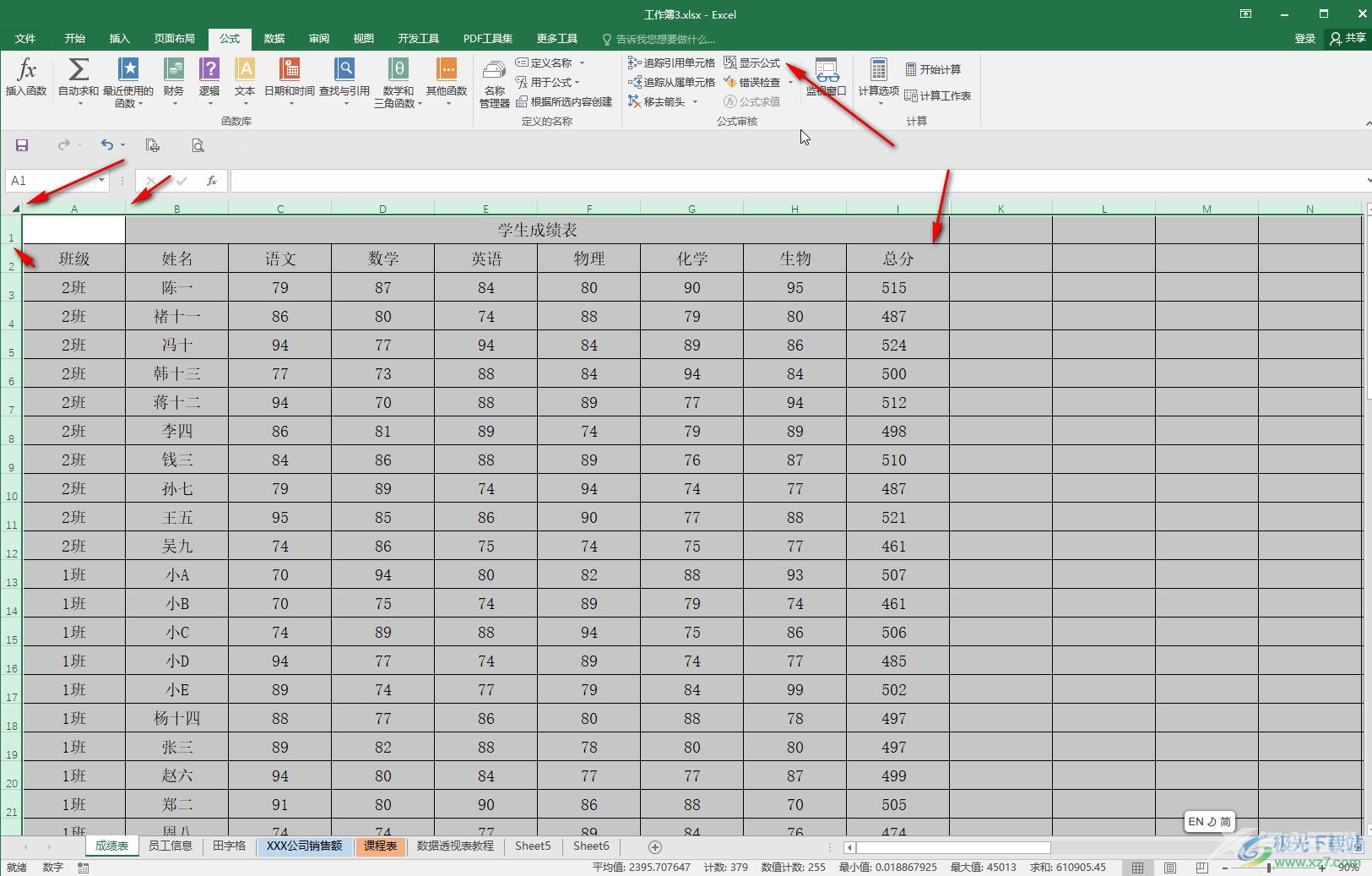Open the Name Manager (名称管理器)
This screenshot has width=1372, height=876.
click(495, 83)
